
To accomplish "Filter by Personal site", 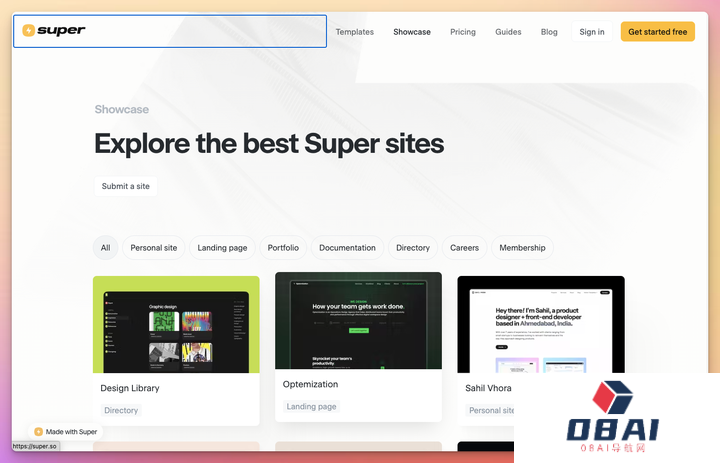I will [x=154, y=248].
